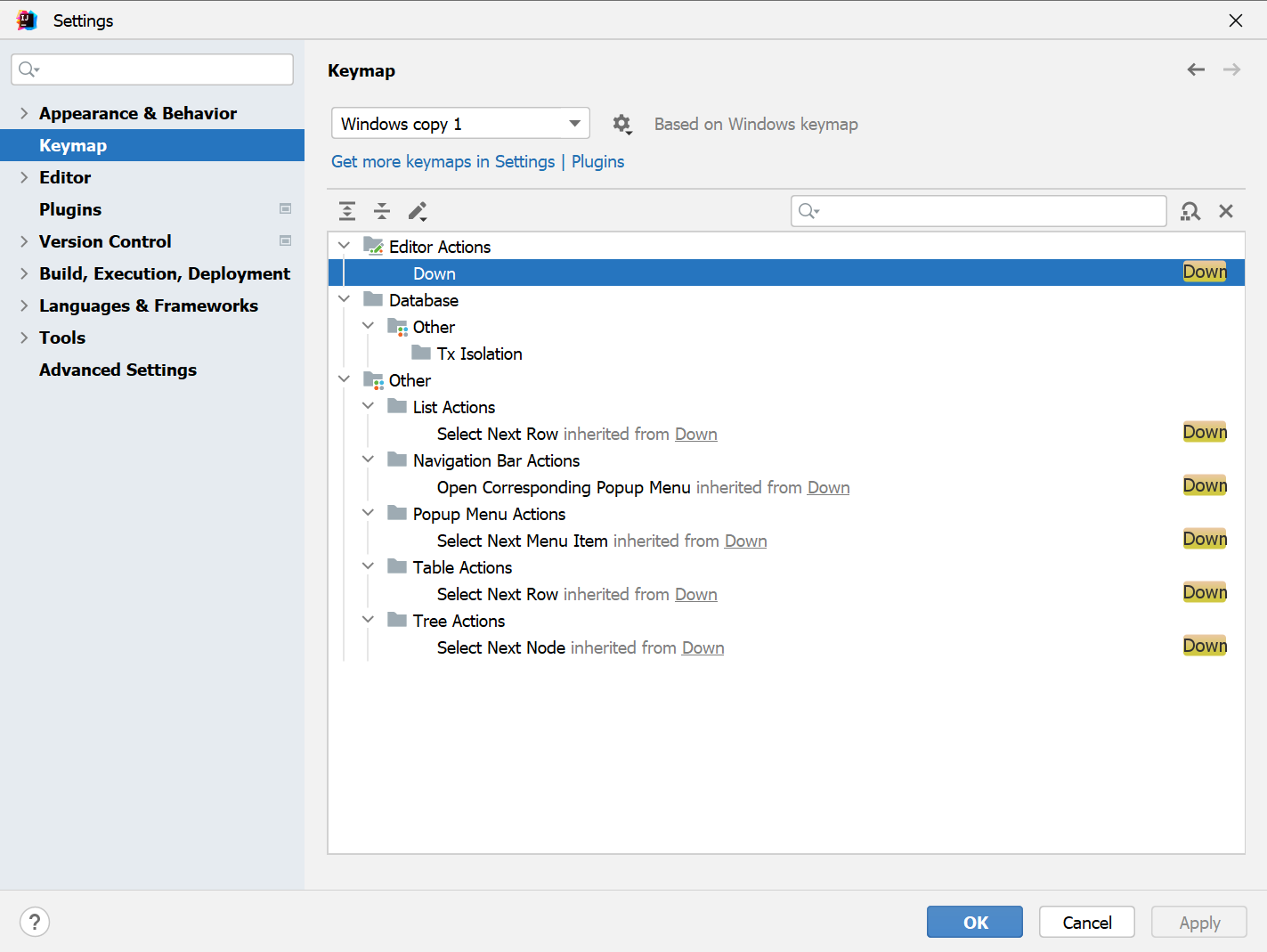This screenshot has width=1267, height=952.
Task: Click Down shortcut badge on Select Next Node row
Action: click(x=1205, y=646)
